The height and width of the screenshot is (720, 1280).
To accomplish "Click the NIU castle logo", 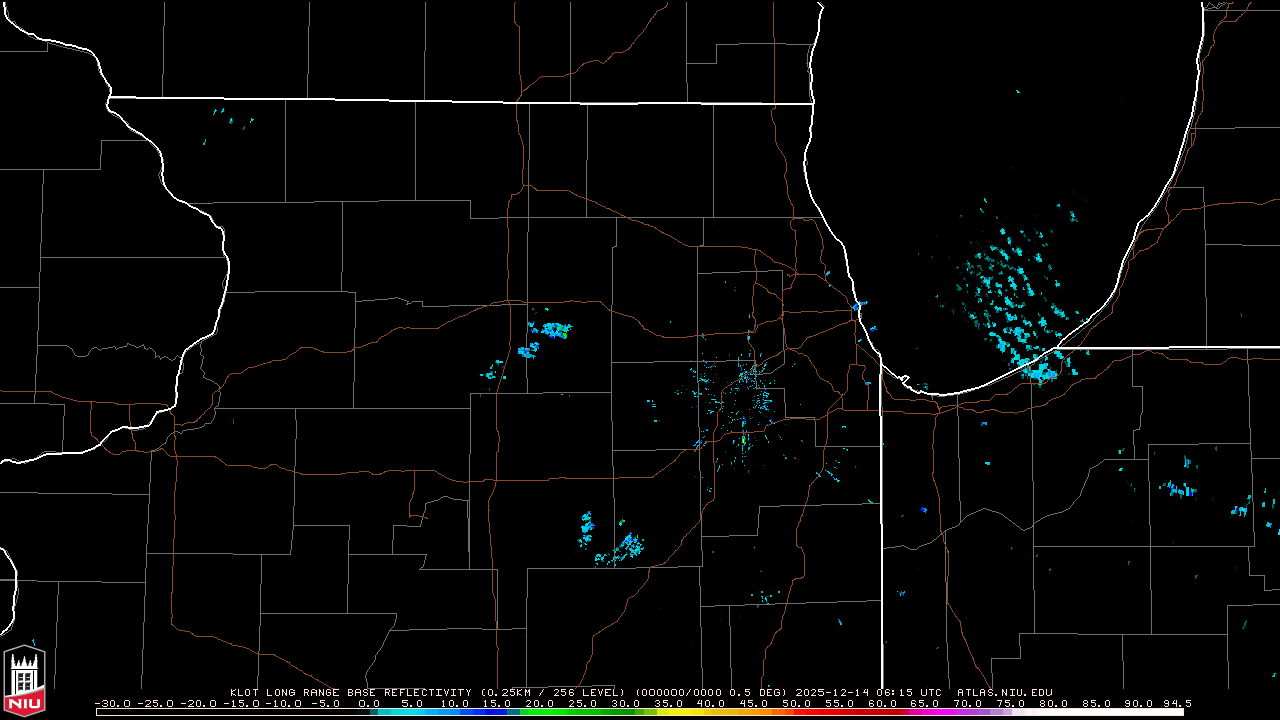I will [x=24, y=680].
